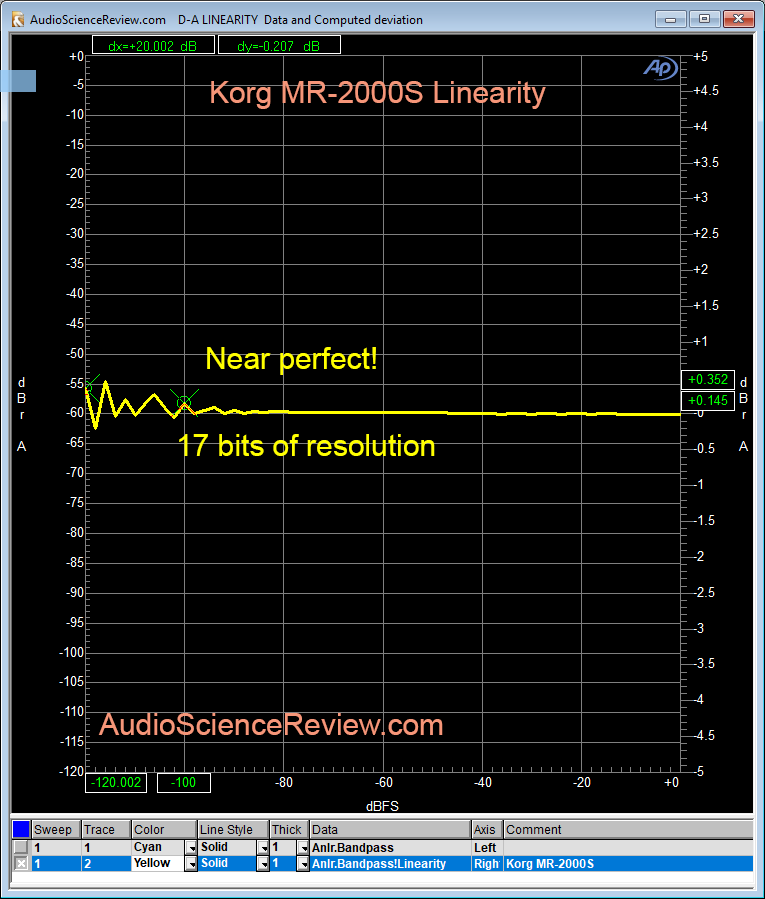Click the blue square in legend header
765x899 pixels.
pos(21,829)
